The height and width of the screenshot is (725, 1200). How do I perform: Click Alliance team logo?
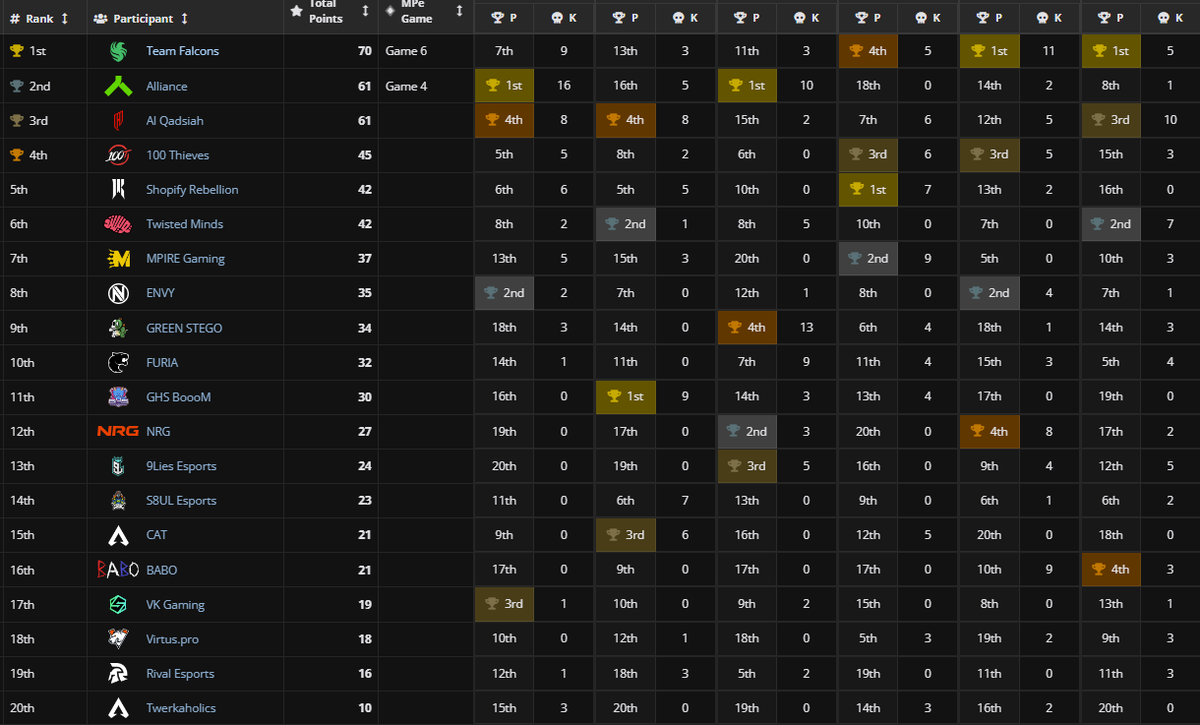[x=118, y=86]
